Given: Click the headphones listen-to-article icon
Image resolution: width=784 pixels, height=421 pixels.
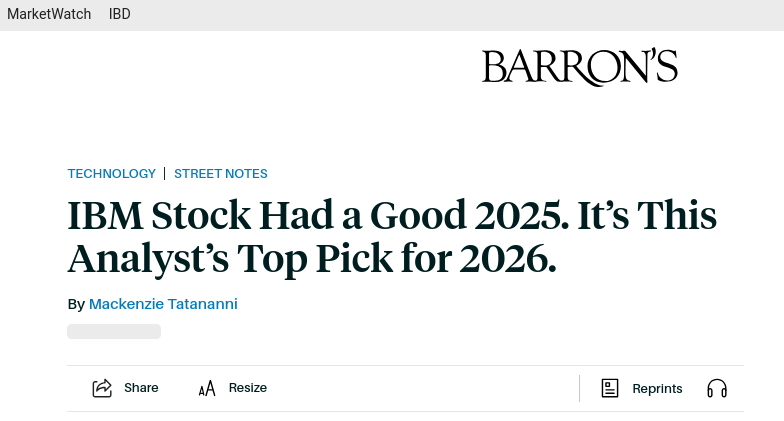Looking at the screenshot, I should 717,388.
